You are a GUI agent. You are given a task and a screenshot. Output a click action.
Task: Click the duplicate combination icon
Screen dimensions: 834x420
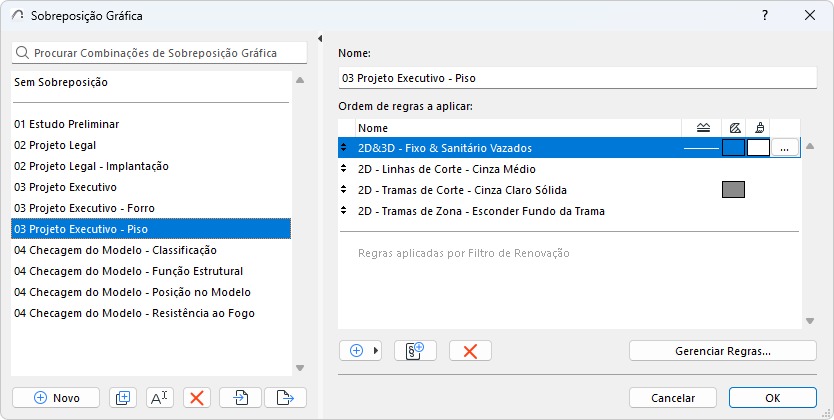[x=122, y=397]
